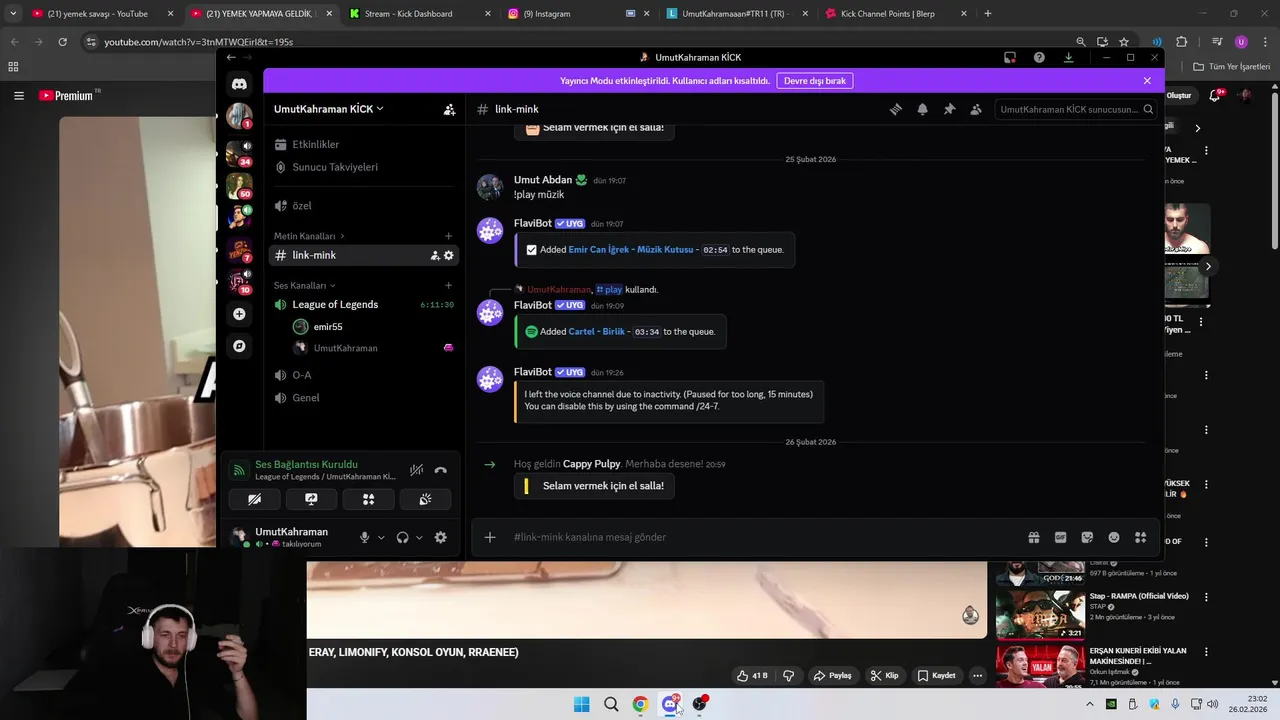The width and height of the screenshot is (1280, 720).
Task: Share your screen in voice panel
Action: [x=311, y=499]
